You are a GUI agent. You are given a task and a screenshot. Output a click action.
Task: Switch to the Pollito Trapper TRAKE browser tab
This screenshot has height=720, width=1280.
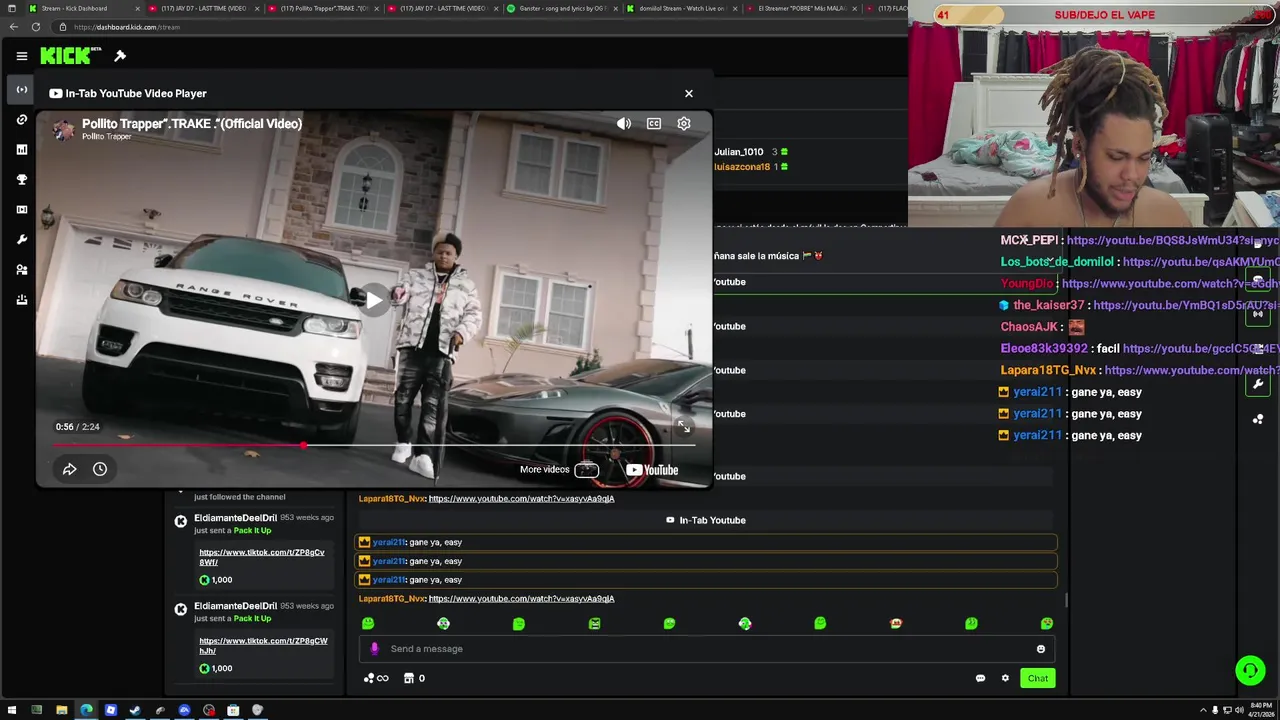[322, 8]
